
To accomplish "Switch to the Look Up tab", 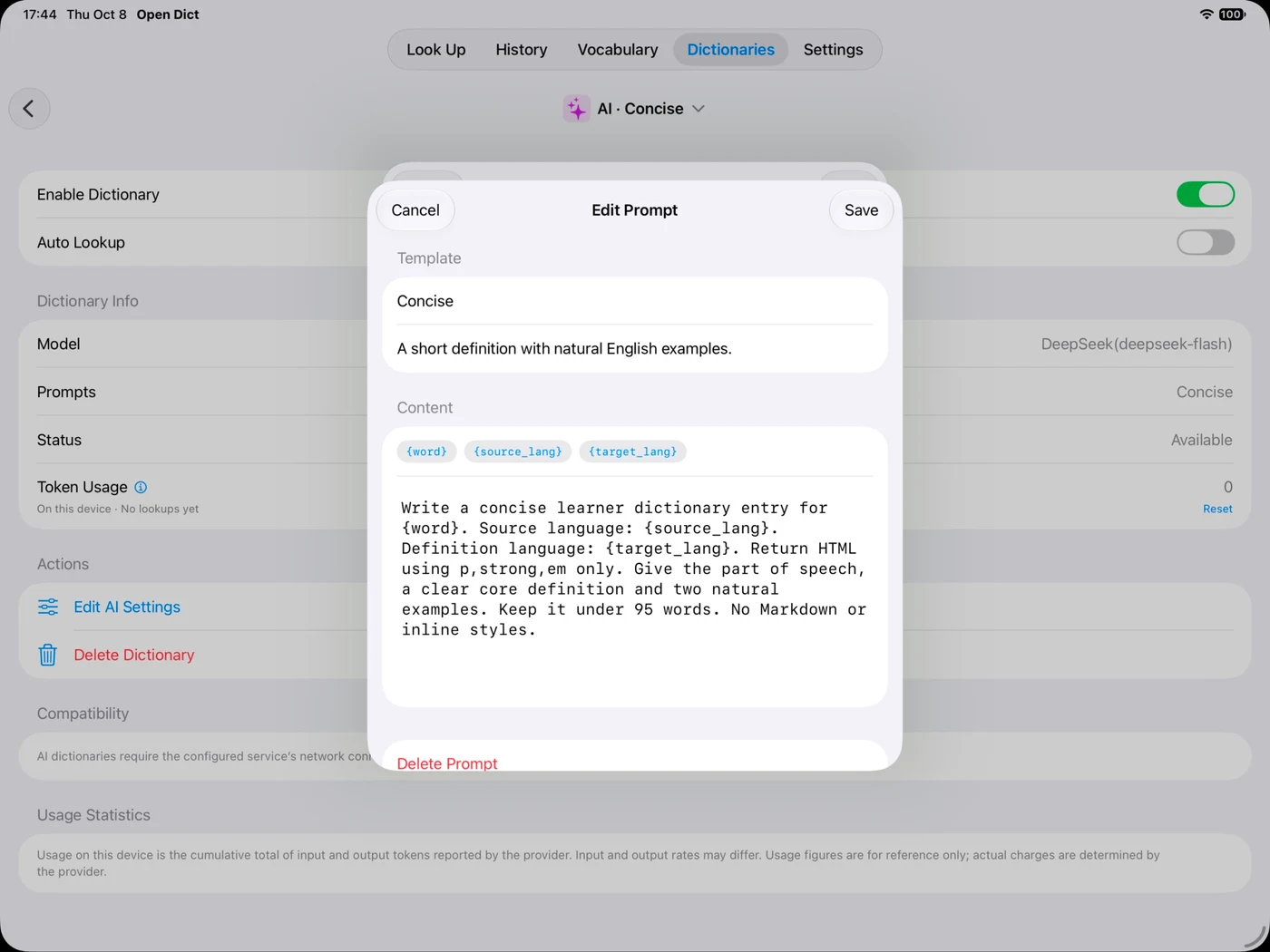I will click(x=436, y=50).
